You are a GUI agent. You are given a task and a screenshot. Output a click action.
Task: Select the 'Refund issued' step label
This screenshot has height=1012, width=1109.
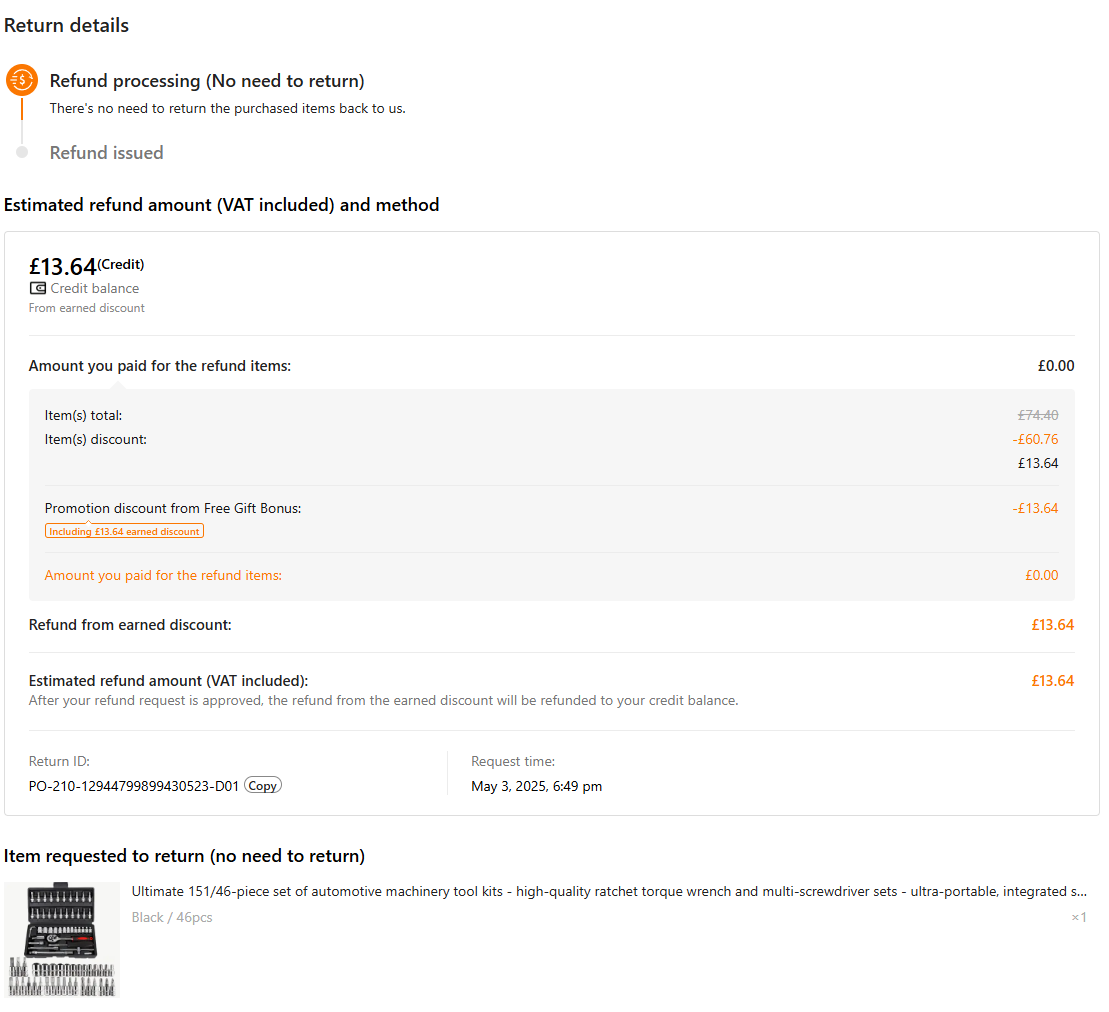tap(106, 153)
